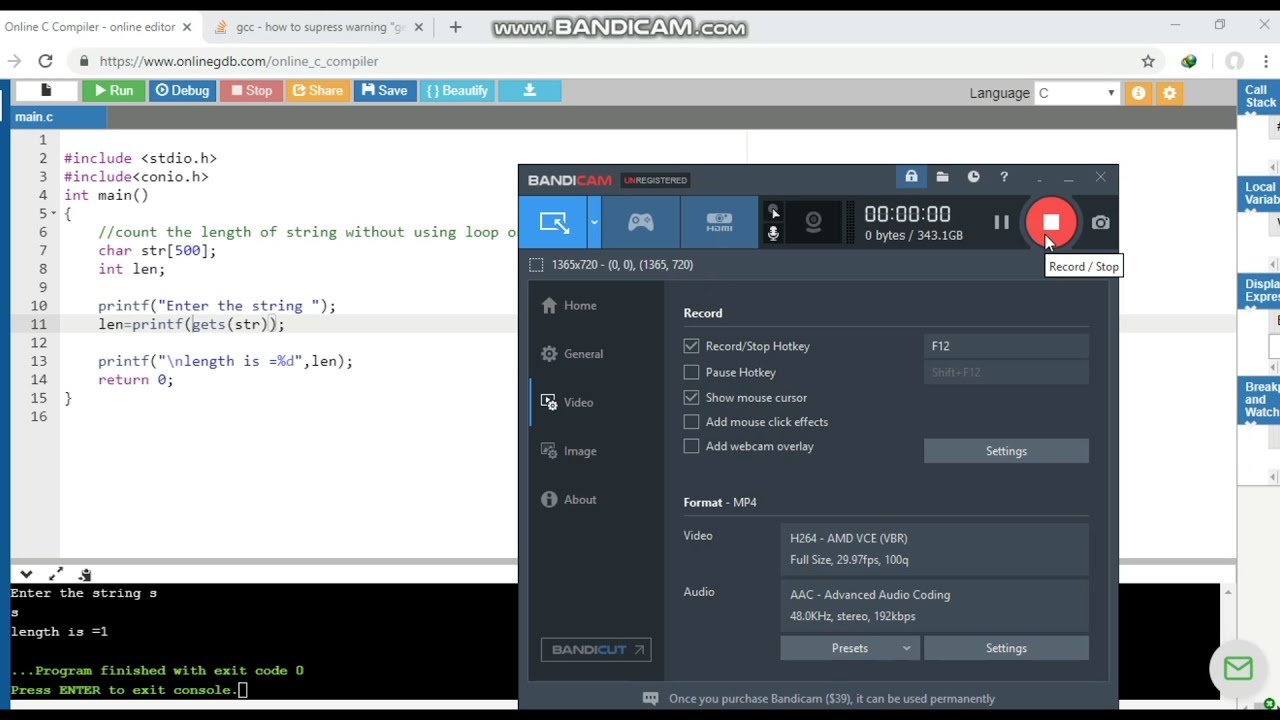Click the browser address bar URL
The width and height of the screenshot is (1280, 720).
coord(238,61)
